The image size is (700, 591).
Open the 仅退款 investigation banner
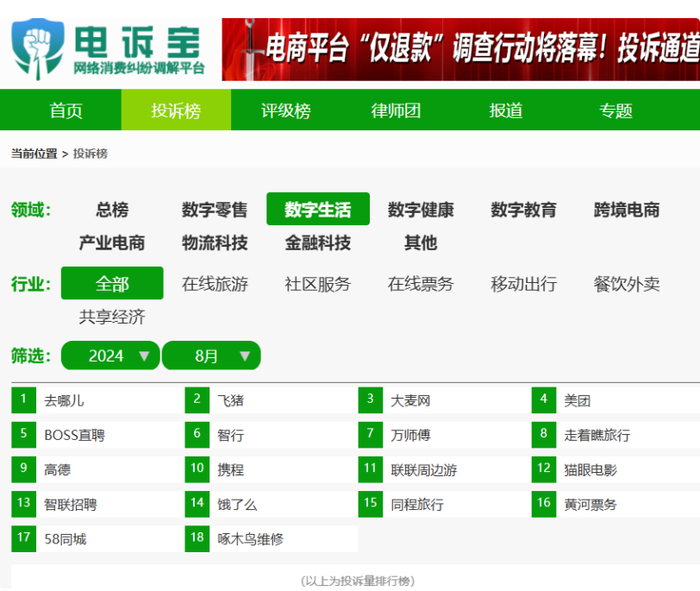[461, 49]
